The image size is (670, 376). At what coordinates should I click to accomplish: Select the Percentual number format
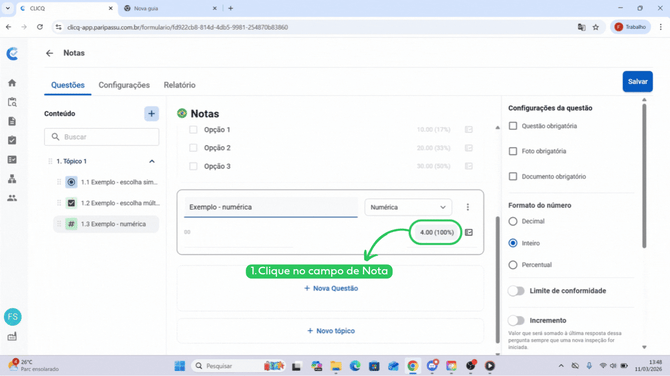point(513,265)
